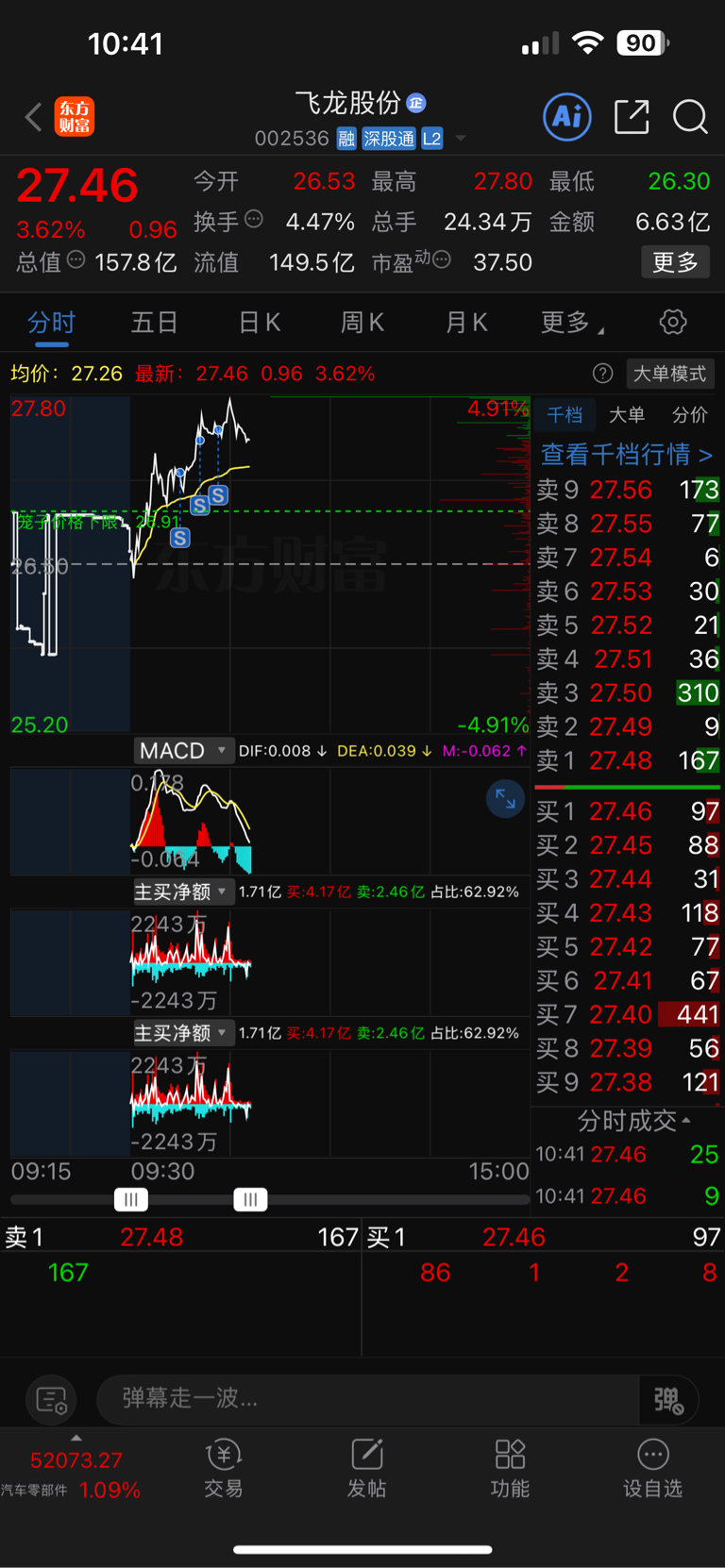Tap the 换手 info icon
Viewport: 725px width, 1568px height.
[x=254, y=220]
